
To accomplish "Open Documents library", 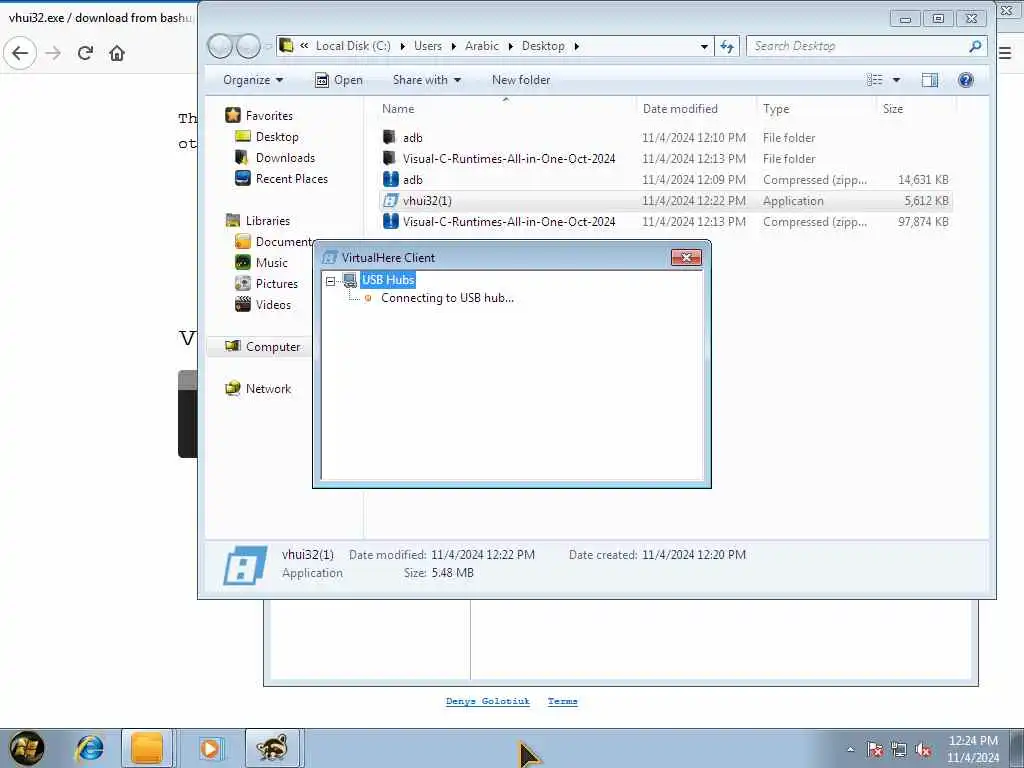I will (x=274, y=242).
